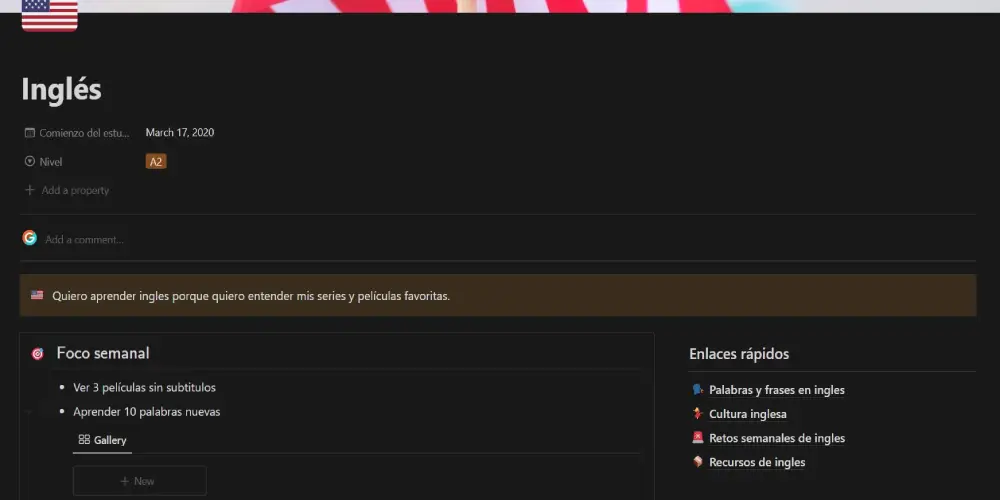1000x500 pixels.
Task: Open the A2 level tag dropdown
Action: (156, 161)
